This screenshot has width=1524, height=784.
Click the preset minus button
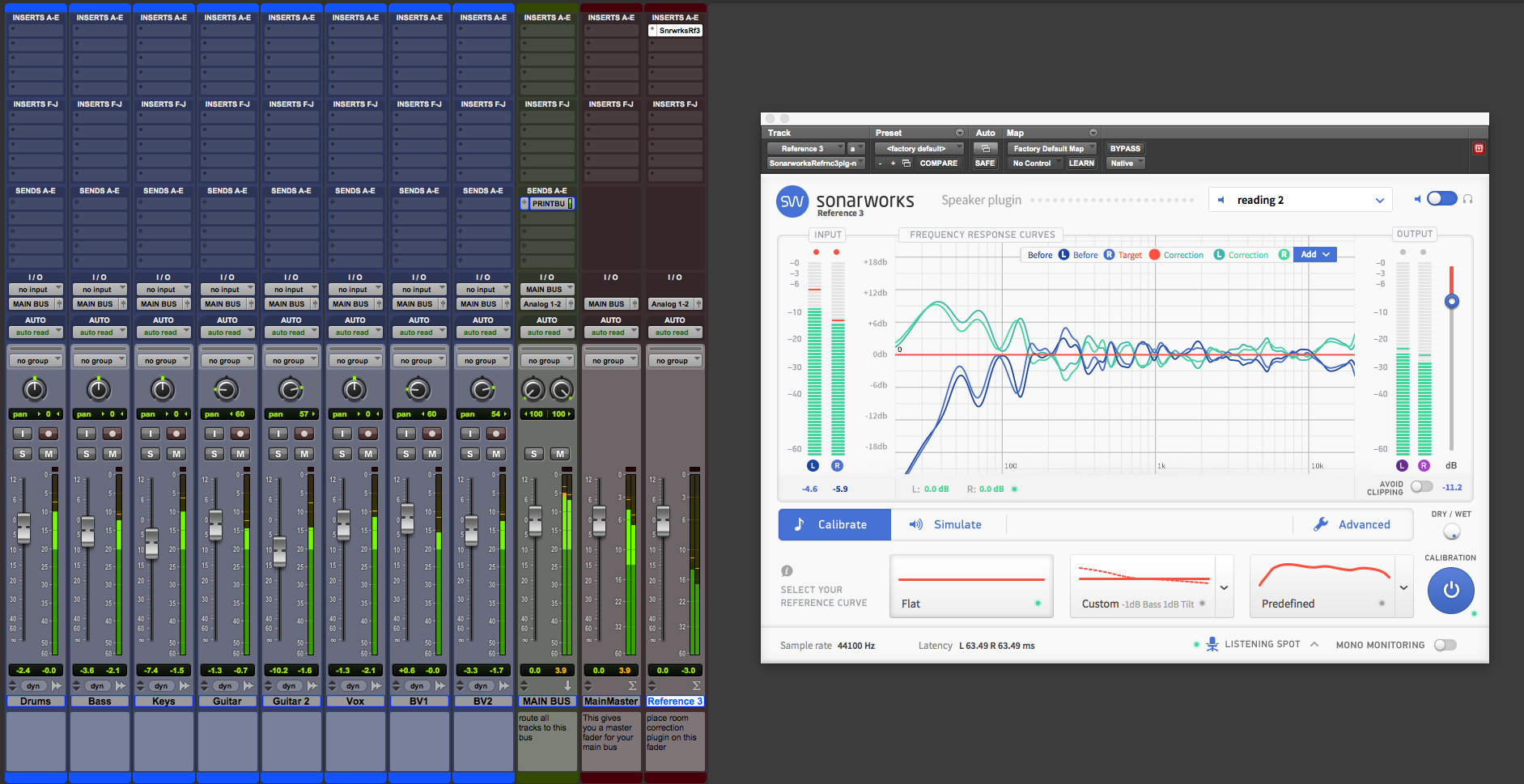pos(881,163)
